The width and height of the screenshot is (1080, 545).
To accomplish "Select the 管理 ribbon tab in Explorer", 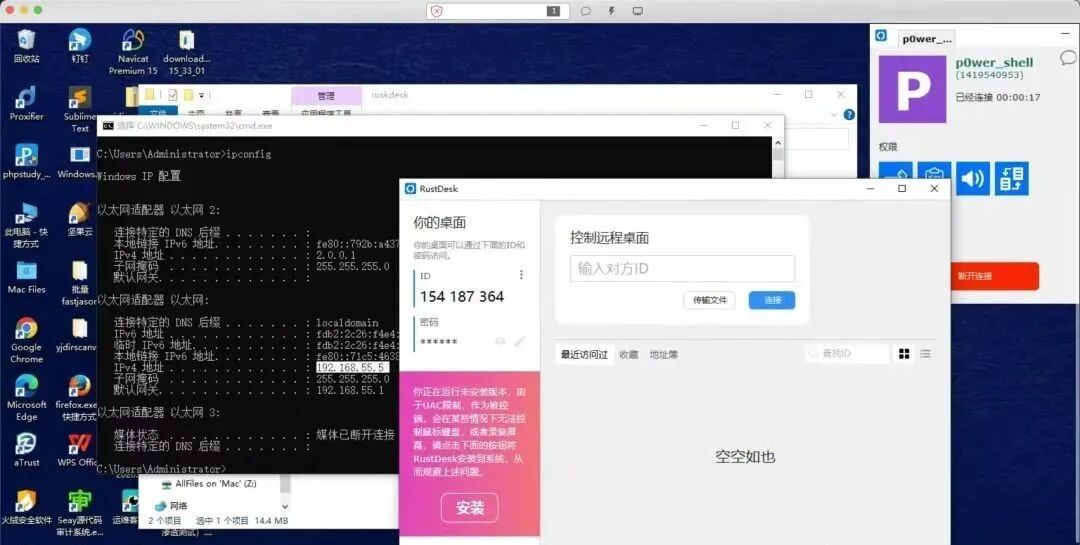I will (x=326, y=96).
